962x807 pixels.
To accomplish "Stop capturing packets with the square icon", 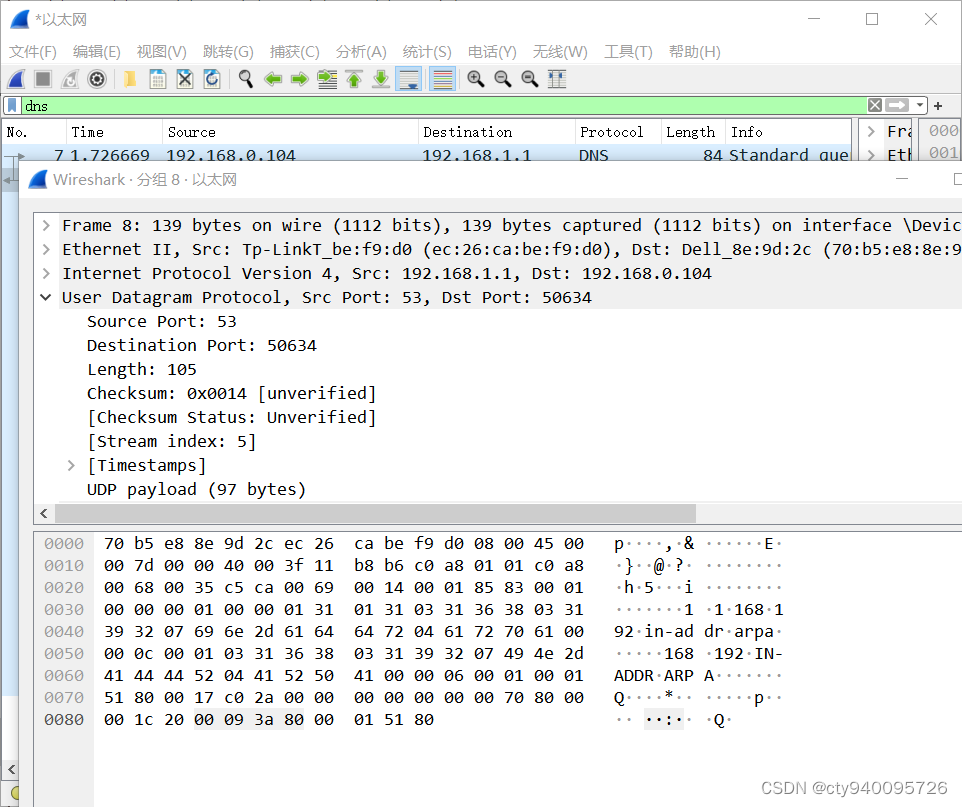I will [x=43, y=79].
